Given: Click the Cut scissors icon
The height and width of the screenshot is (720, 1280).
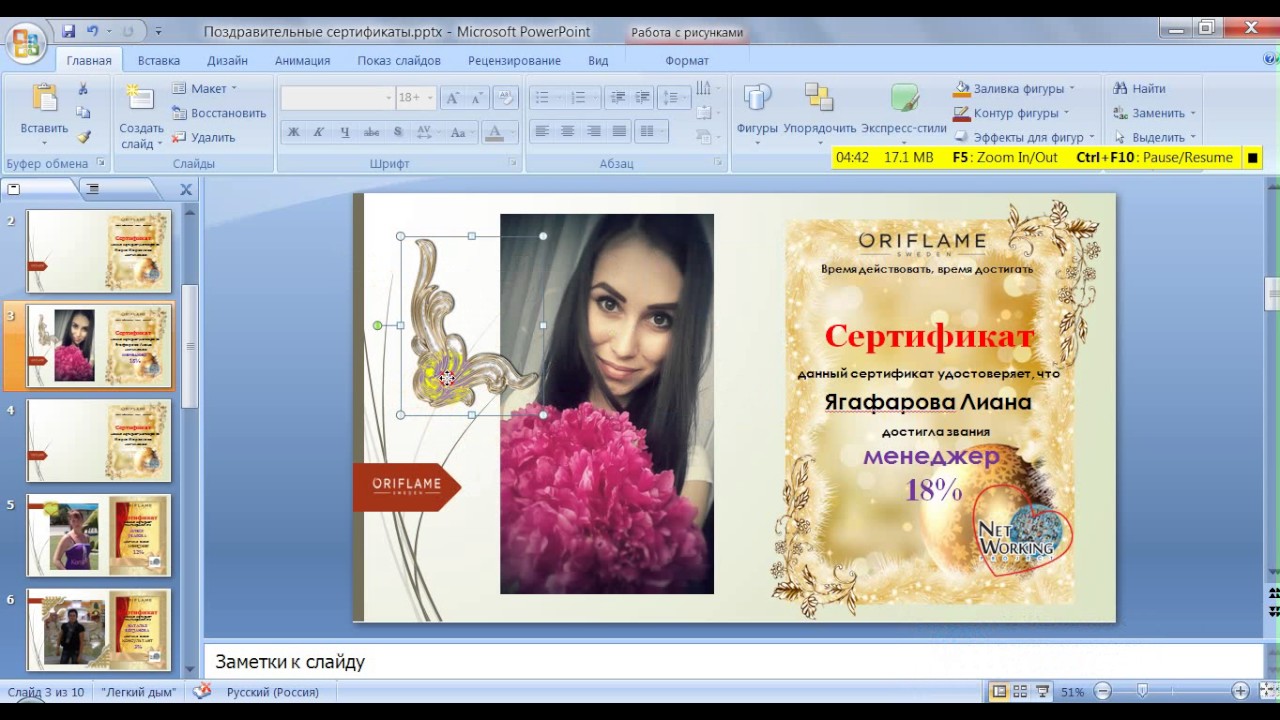Looking at the screenshot, I should coord(83,89).
